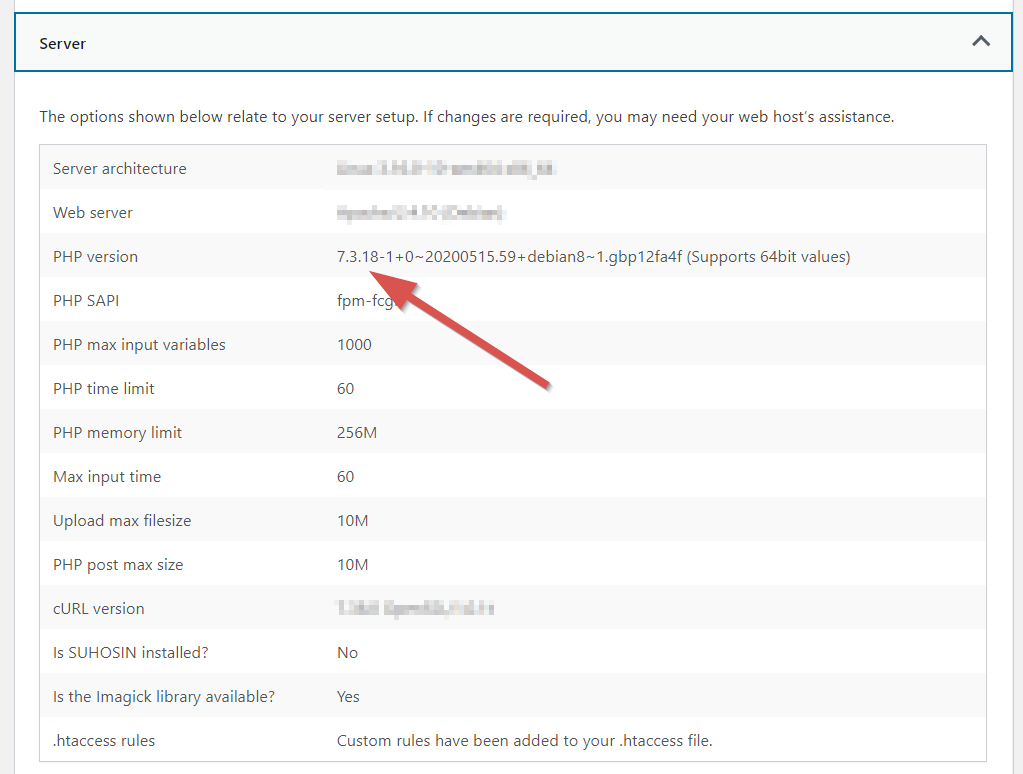
Task: Select the PHP version row label
Action: coord(95,256)
